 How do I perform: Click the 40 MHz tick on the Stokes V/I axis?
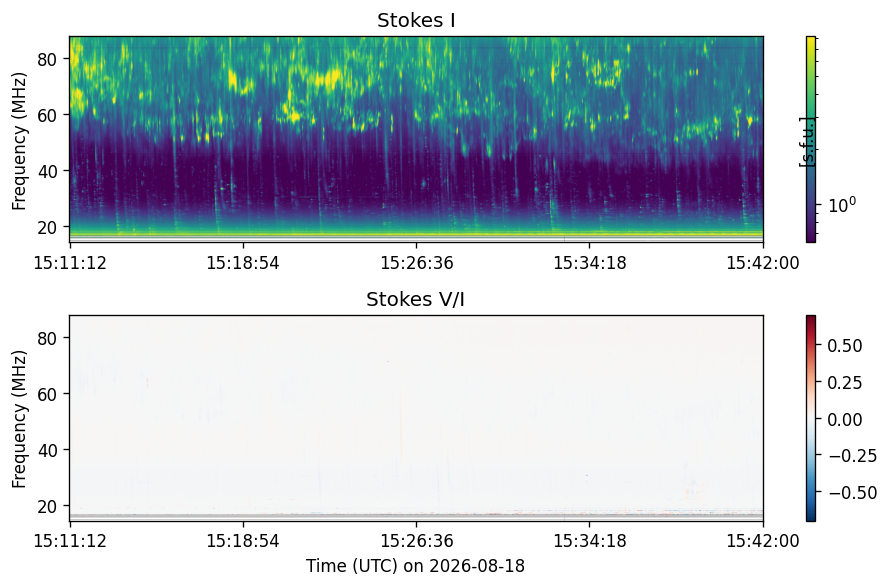tap(47, 450)
